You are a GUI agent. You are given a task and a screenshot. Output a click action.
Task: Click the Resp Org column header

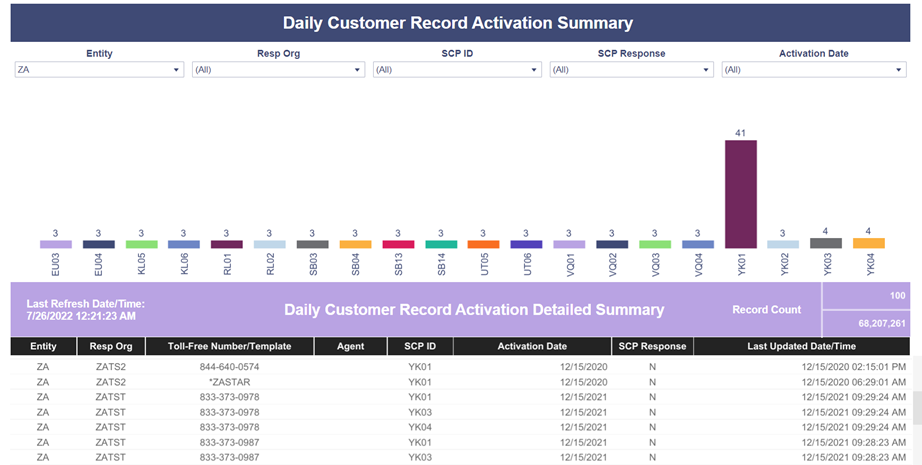[x=111, y=346]
